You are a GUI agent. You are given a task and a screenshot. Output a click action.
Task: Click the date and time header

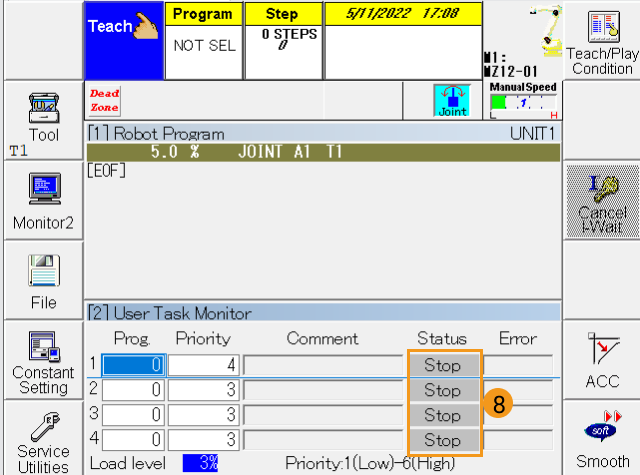tap(403, 13)
